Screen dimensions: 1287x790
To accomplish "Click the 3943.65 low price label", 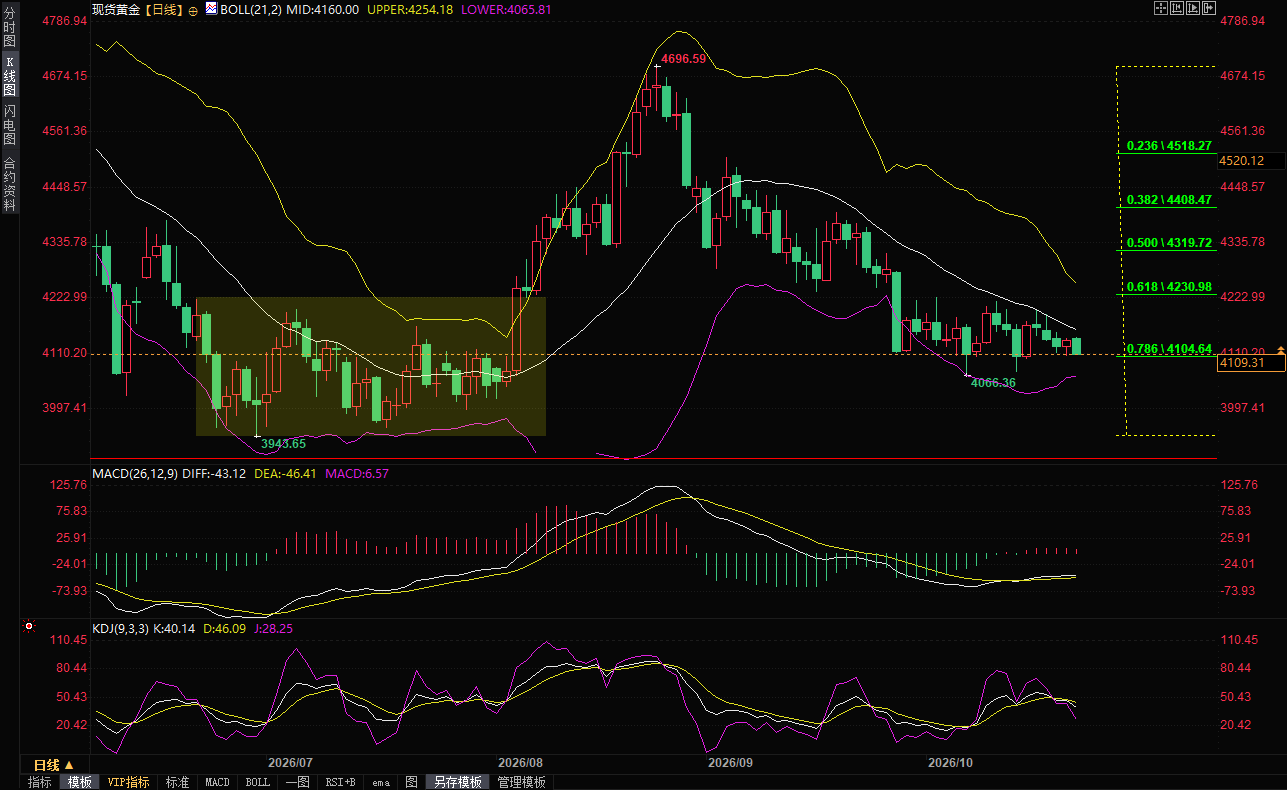I will click(283, 443).
